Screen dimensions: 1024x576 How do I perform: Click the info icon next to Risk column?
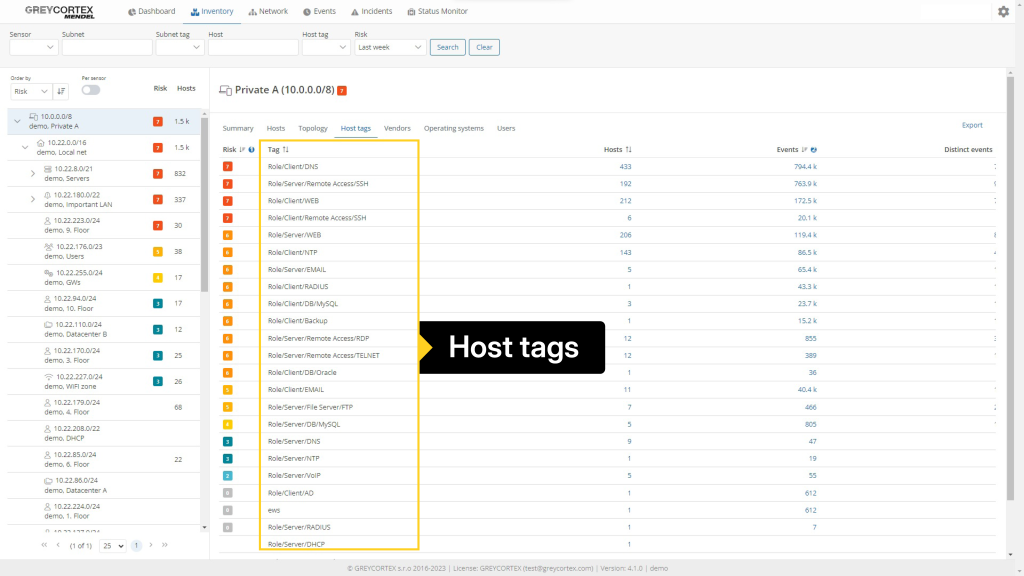click(x=251, y=149)
